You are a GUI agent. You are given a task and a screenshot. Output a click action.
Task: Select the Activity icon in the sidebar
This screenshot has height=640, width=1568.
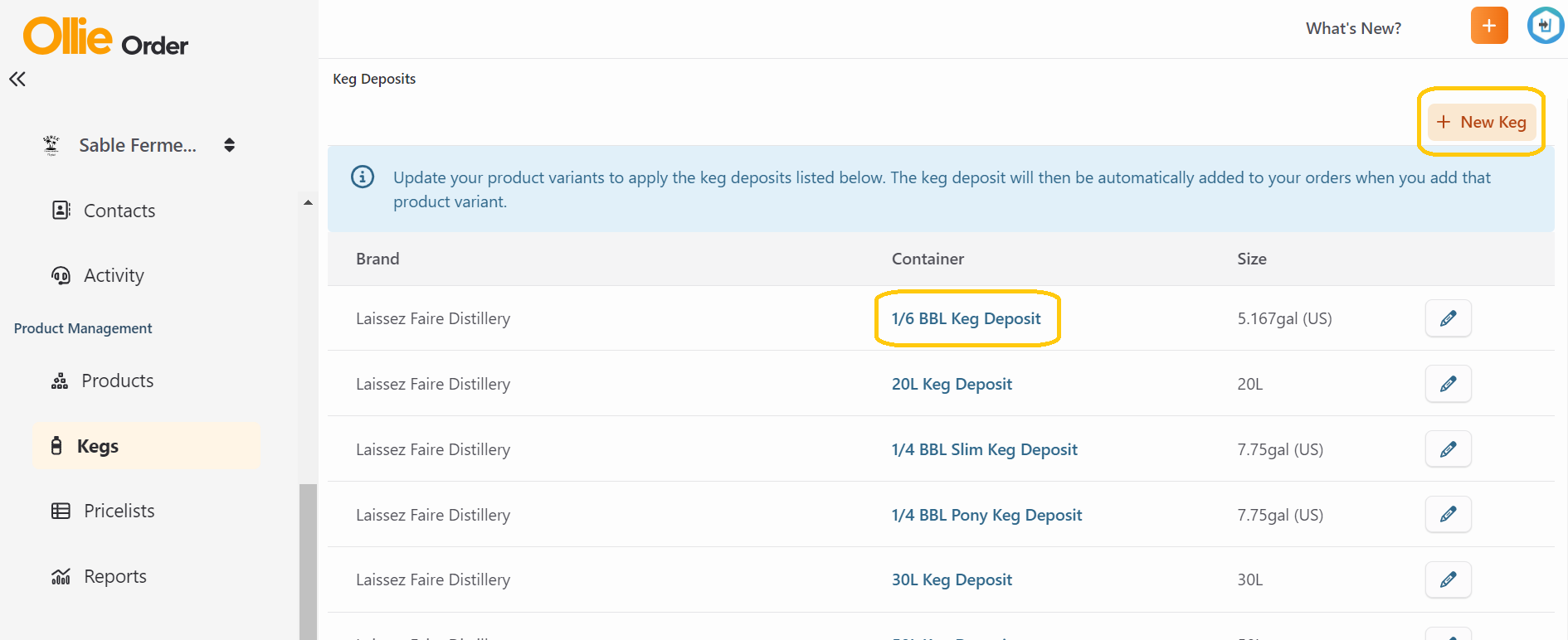(x=61, y=274)
